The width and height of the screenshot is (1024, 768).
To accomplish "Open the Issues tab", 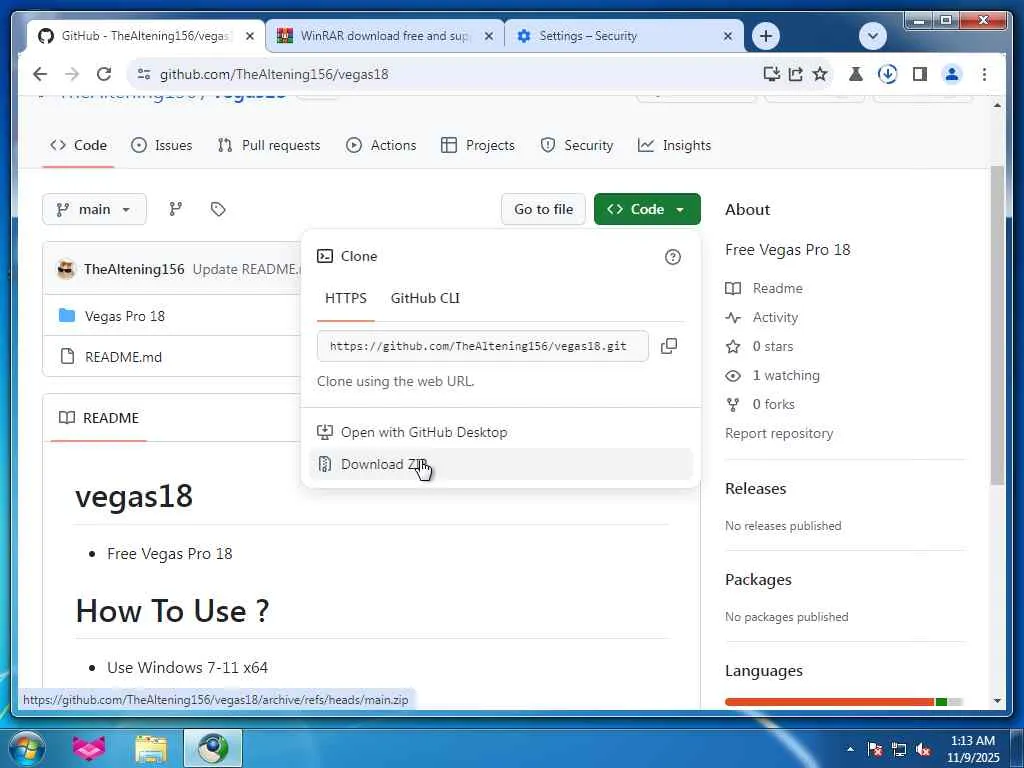I will coord(161,145).
